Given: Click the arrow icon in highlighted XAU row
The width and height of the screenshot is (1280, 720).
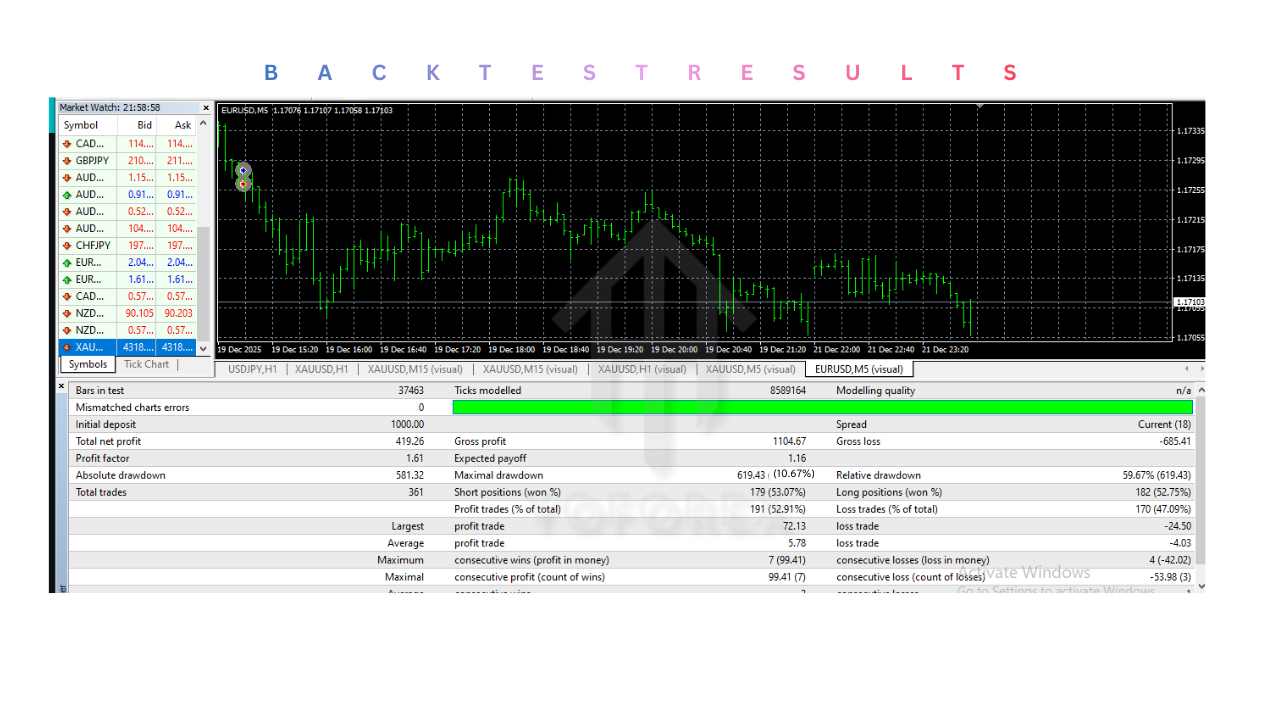Looking at the screenshot, I should tap(67, 348).
